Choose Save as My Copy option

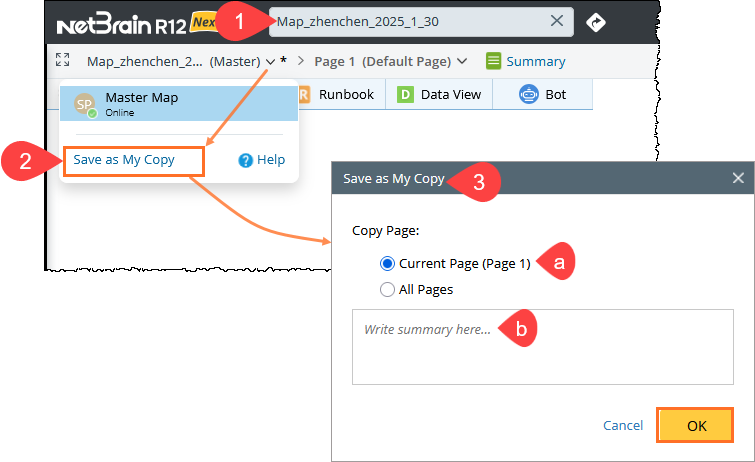coord(124,159)
